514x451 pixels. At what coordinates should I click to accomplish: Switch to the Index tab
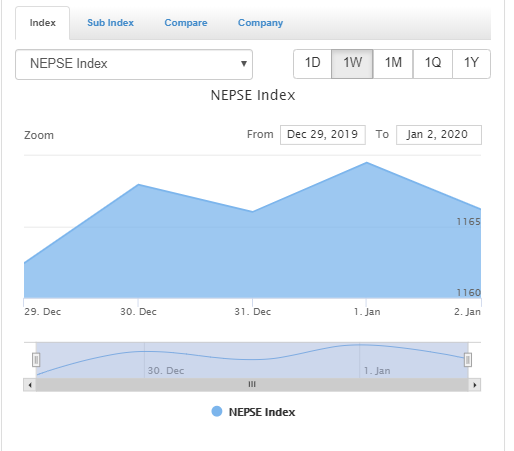[42, 23]
